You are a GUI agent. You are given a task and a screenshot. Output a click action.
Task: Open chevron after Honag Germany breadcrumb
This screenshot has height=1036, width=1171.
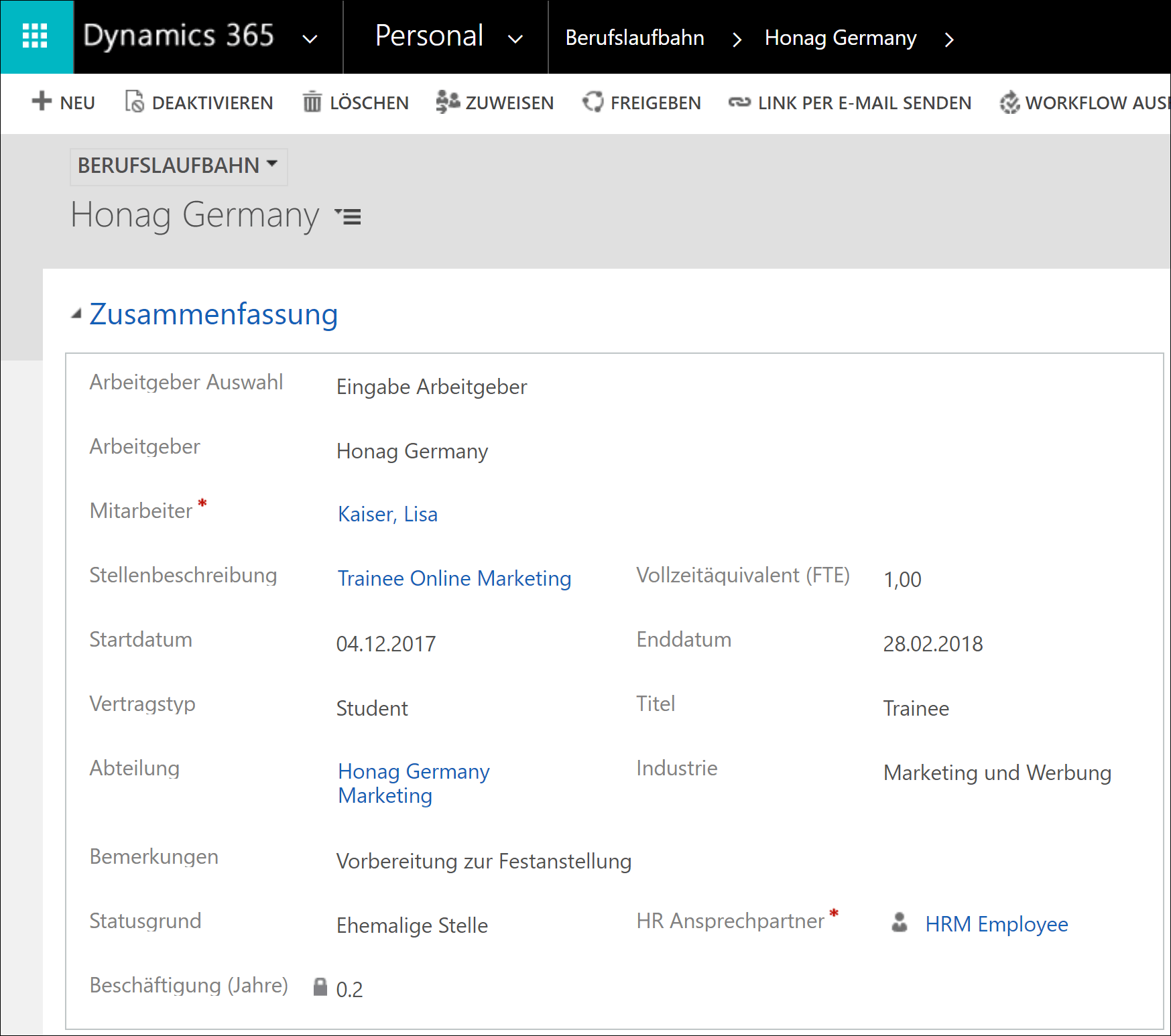pos(948,40)
